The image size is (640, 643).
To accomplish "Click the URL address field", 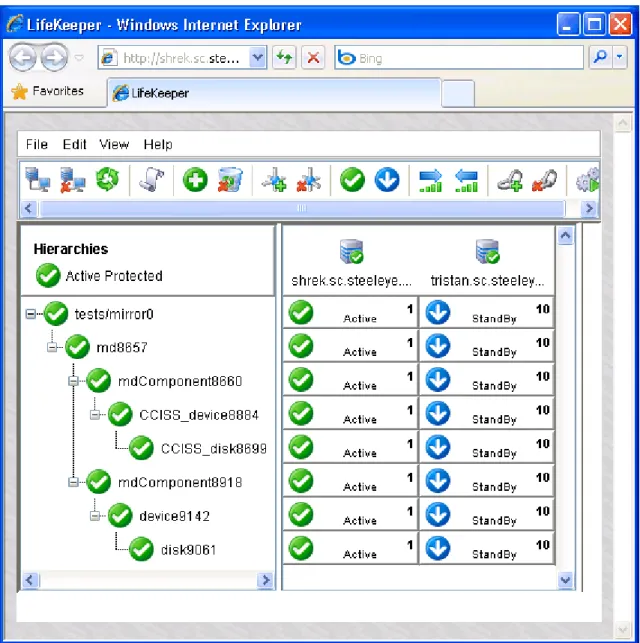I will coord(183,58).
